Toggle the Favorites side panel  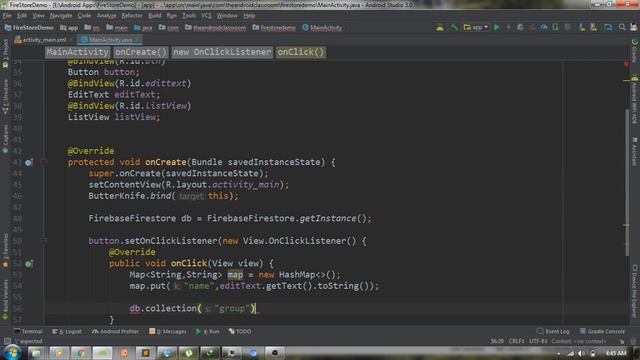pyautogui.click(x=5, y=250)
